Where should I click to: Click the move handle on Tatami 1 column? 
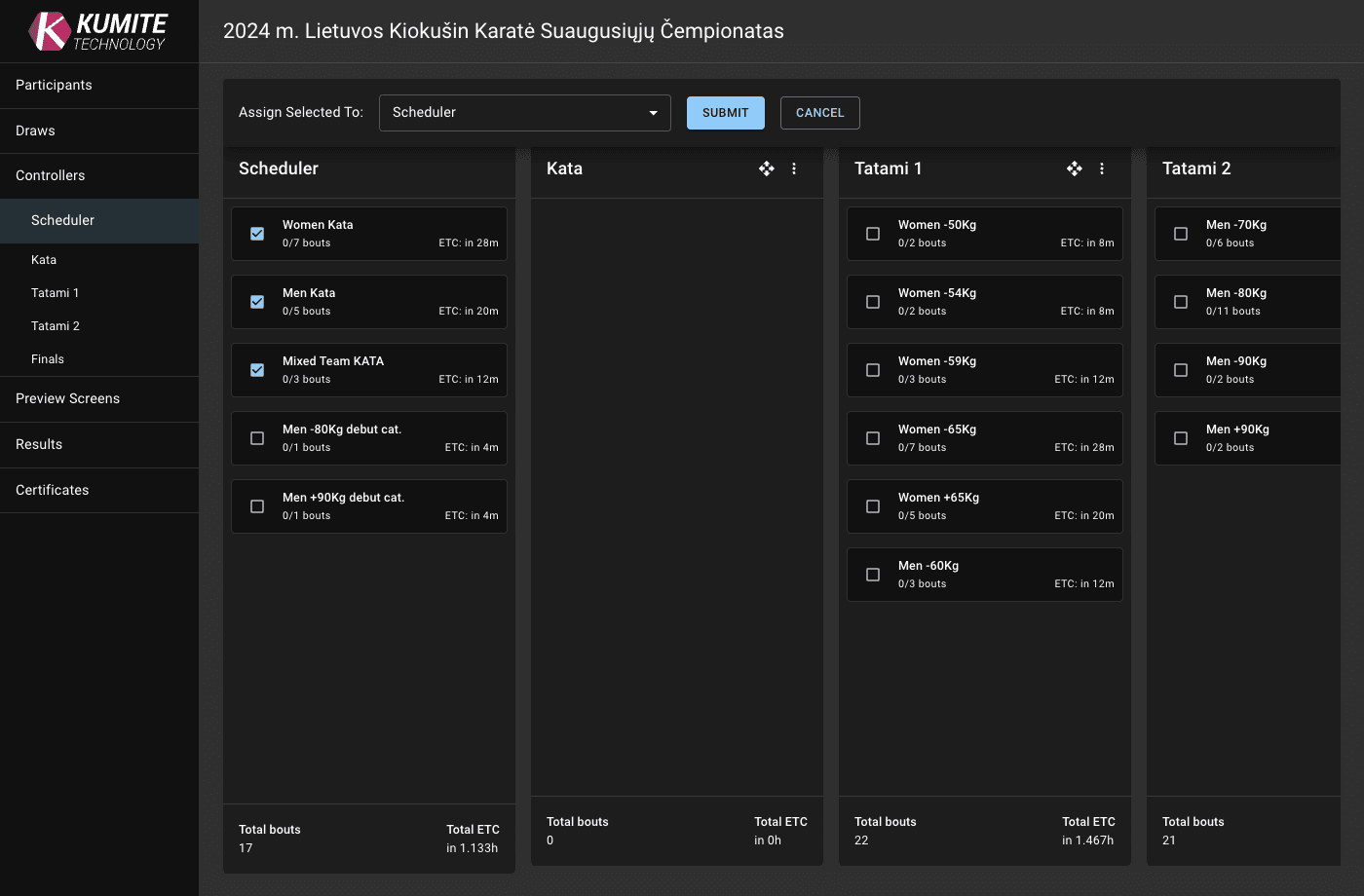coord(1074,168)
